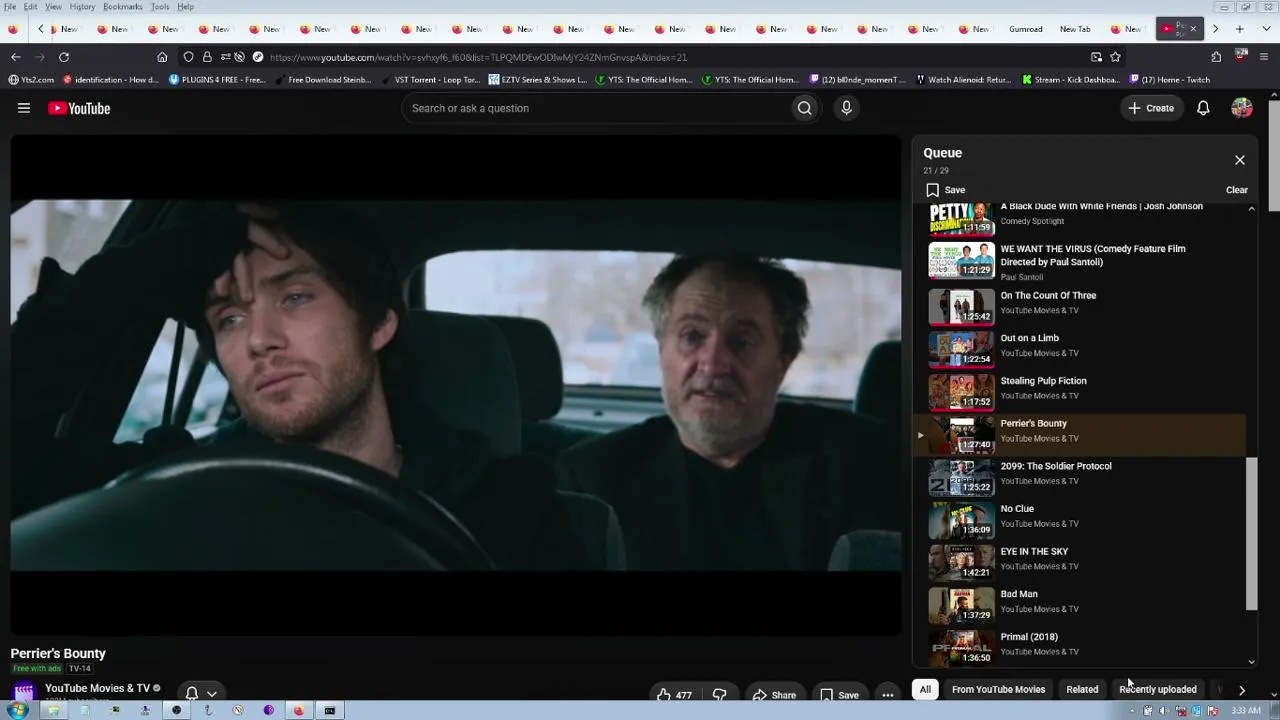Save the queue to a playlist

coord(945,190)
